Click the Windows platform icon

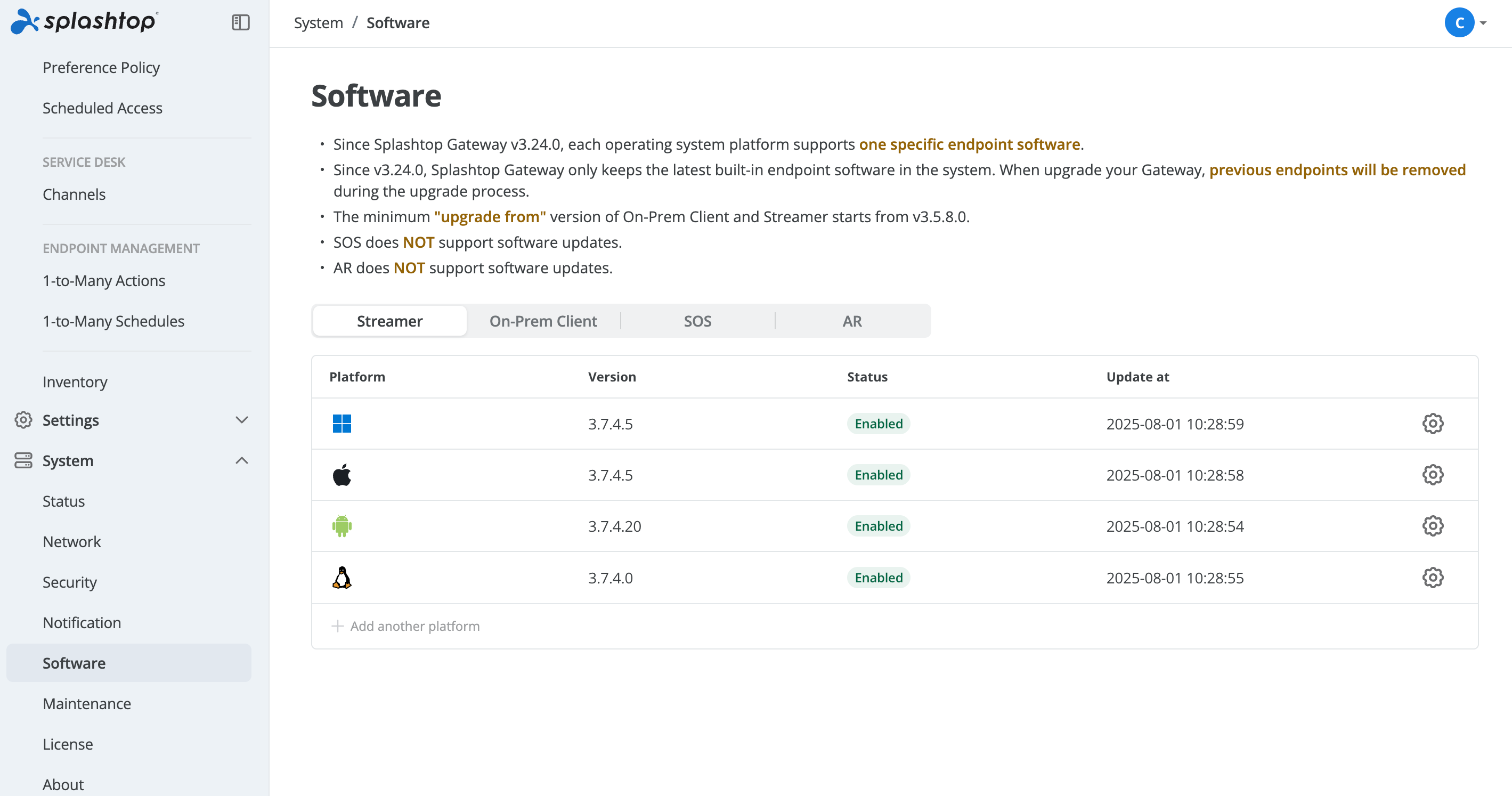[342, 423]
